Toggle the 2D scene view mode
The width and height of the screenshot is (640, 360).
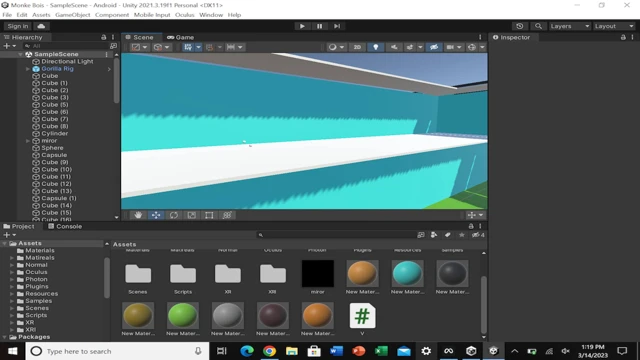(x=357, y=47)
